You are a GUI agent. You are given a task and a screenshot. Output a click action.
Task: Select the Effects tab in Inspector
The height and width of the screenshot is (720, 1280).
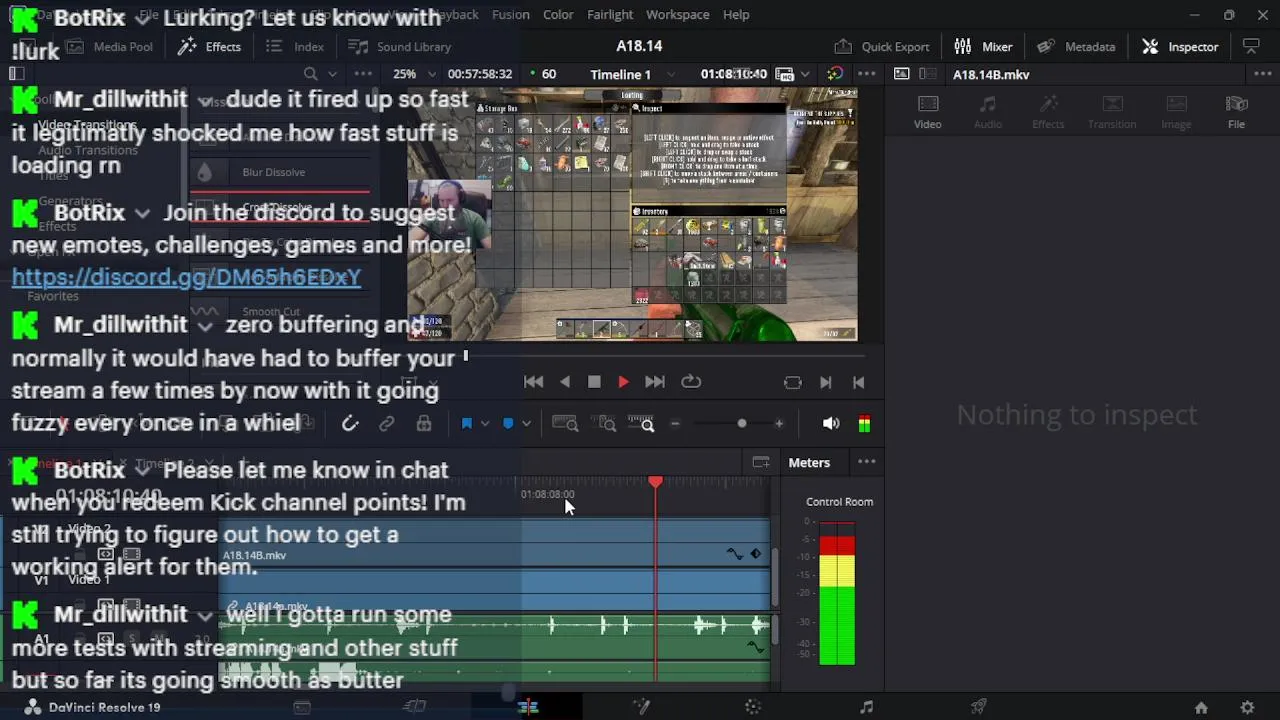1048,112
